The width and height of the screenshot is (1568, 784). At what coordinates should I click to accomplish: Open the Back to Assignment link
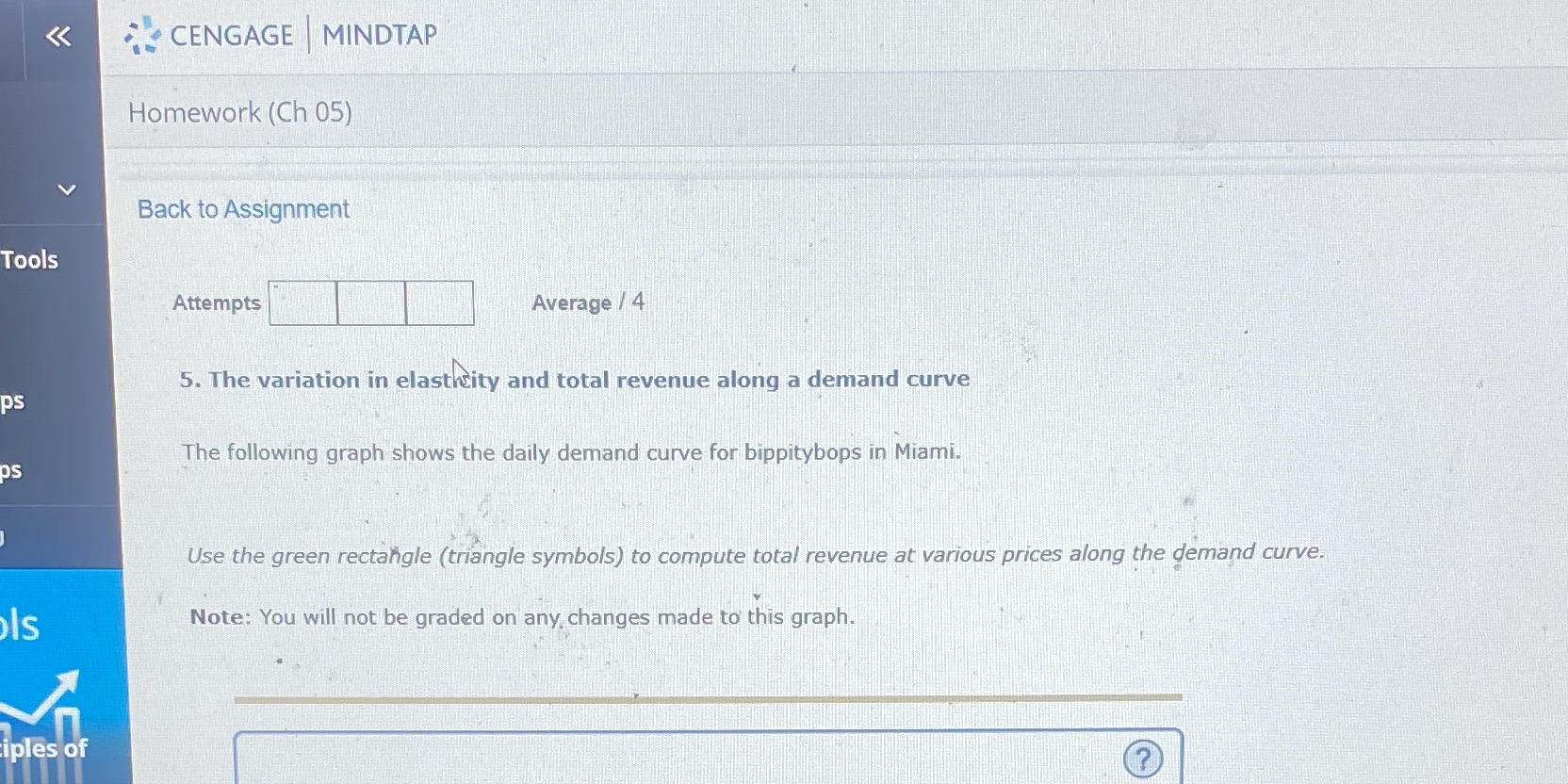click(x=242, y=209)
